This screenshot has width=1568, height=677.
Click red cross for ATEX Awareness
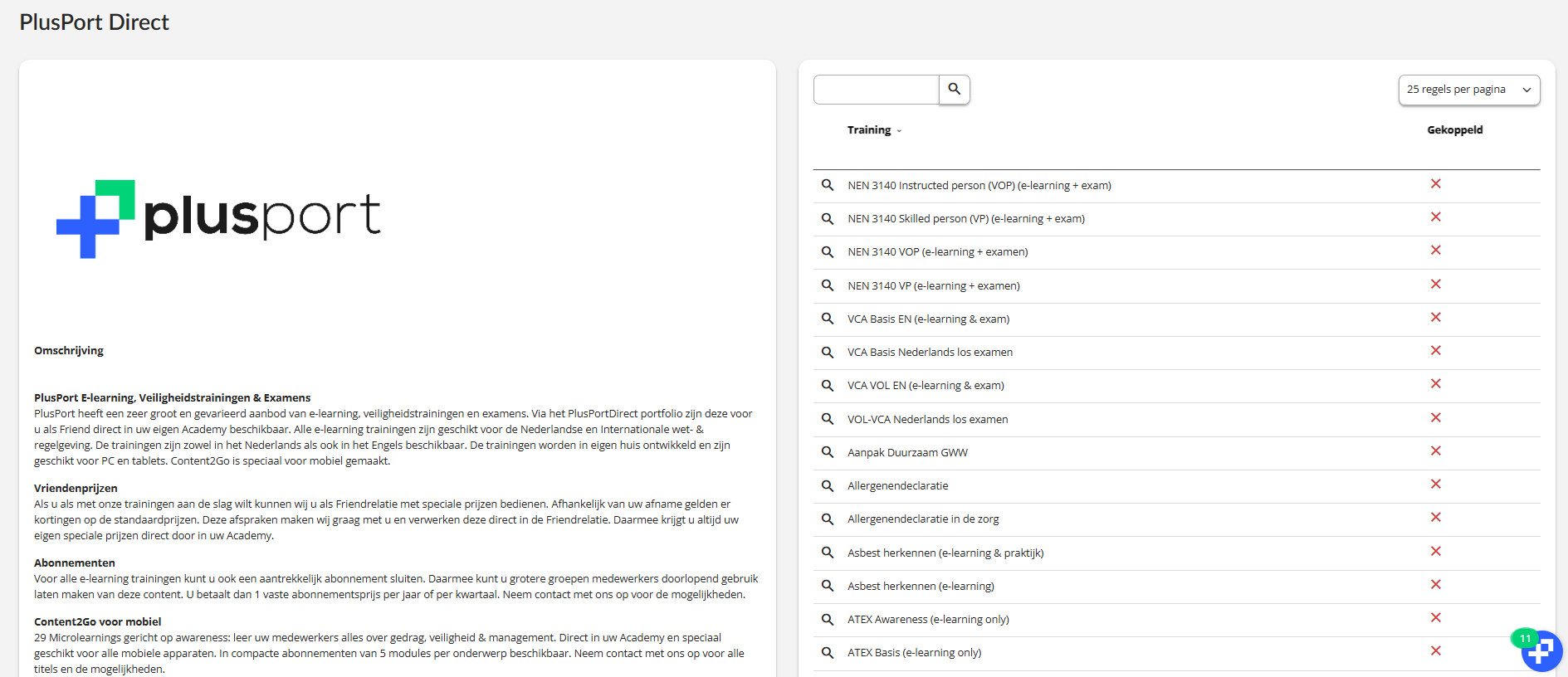(x=1435, y=617)
